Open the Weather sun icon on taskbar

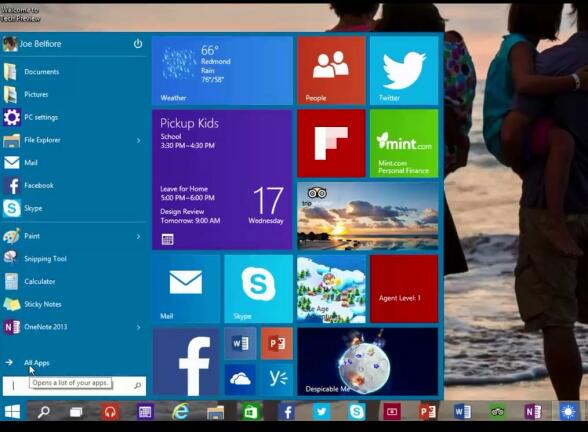568,412
